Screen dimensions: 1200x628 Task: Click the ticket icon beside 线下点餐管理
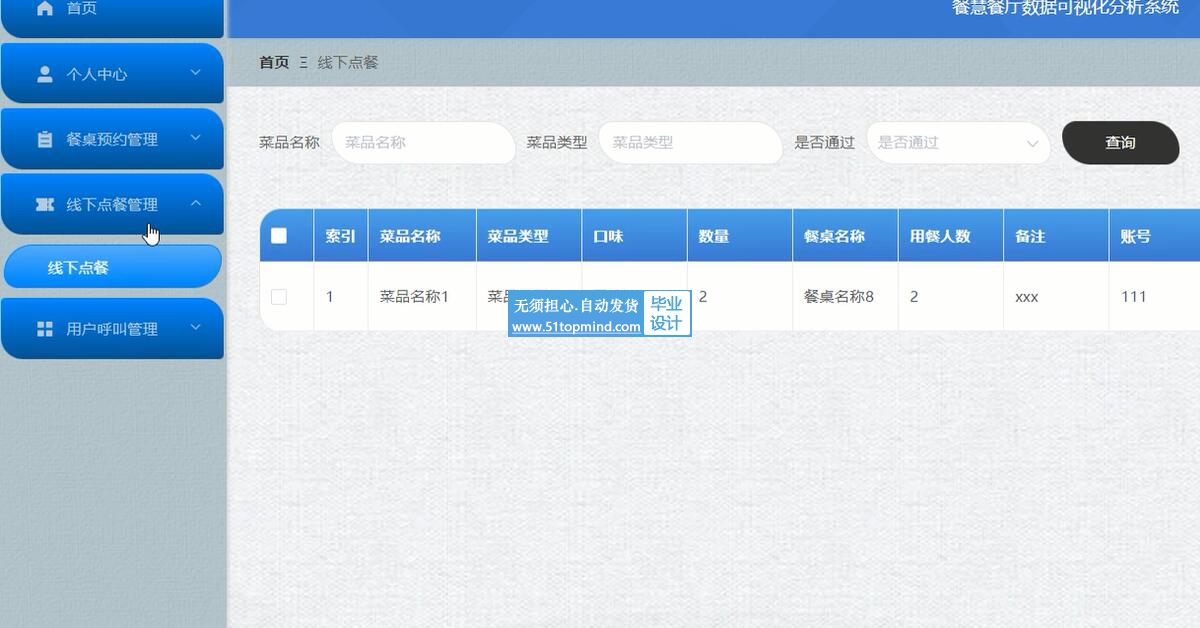click(44, 204)
